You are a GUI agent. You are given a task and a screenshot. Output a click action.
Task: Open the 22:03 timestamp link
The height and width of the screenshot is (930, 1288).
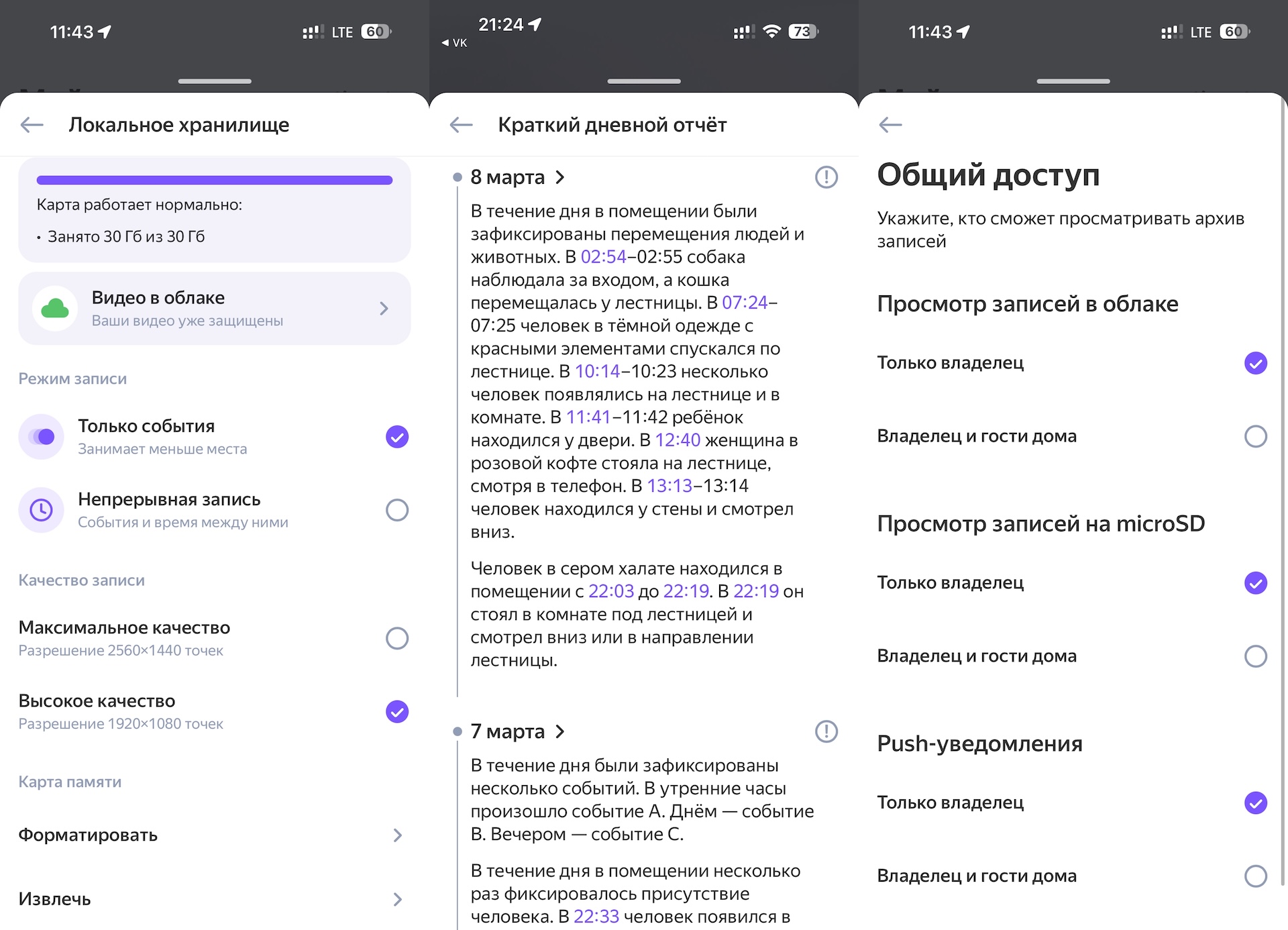coord(610,591)
